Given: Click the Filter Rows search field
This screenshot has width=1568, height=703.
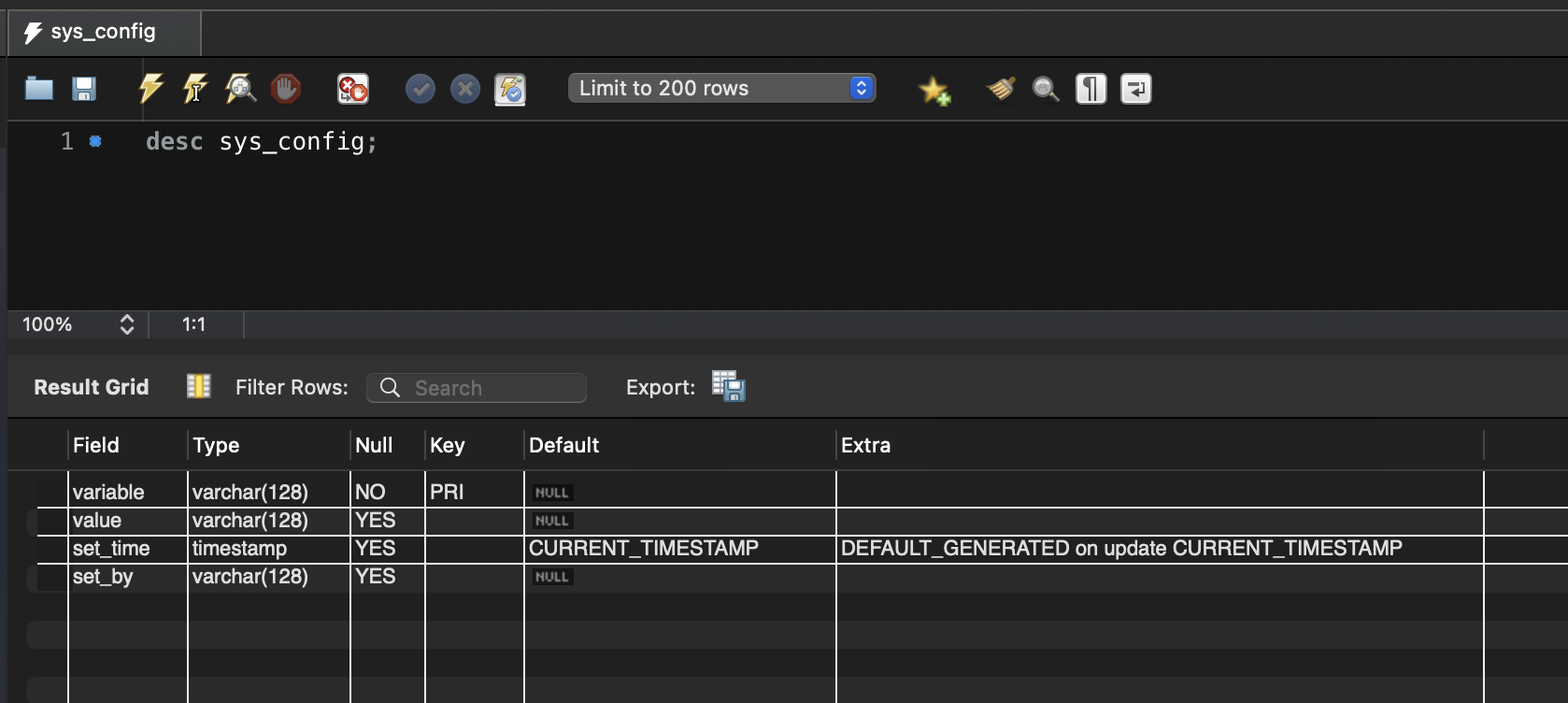Looking at the screenshot, I should pos(486,388).
